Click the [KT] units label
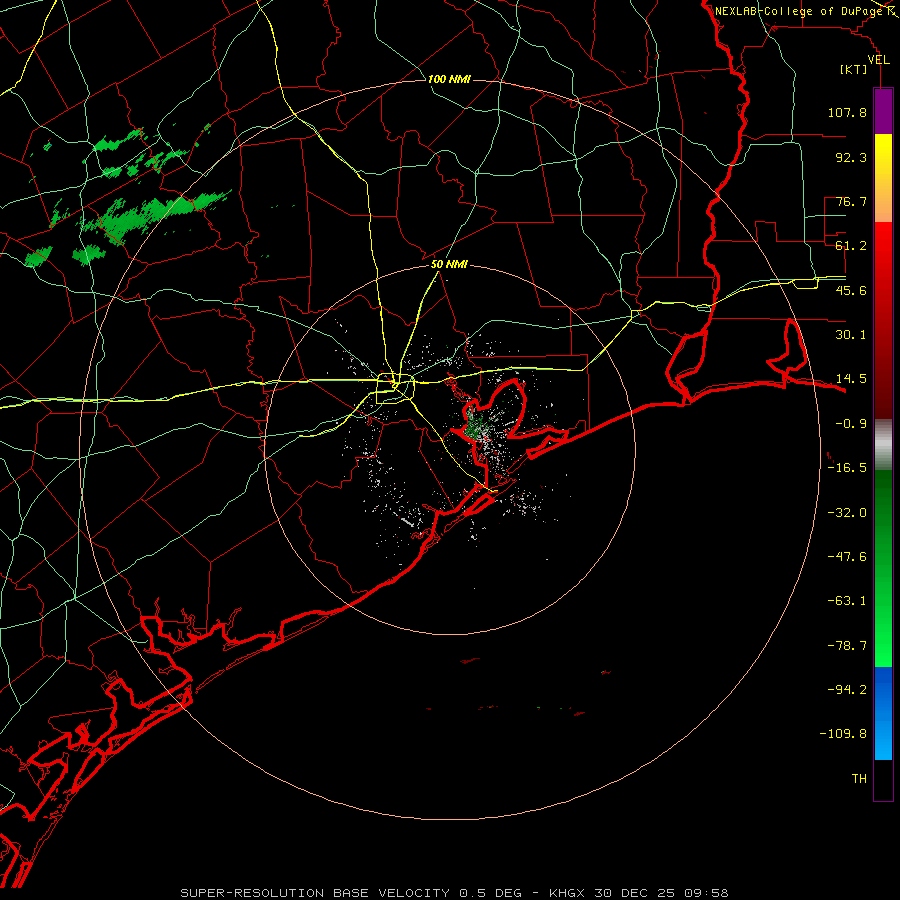Viewport: 900px width, 900px height. coord(854,69)
